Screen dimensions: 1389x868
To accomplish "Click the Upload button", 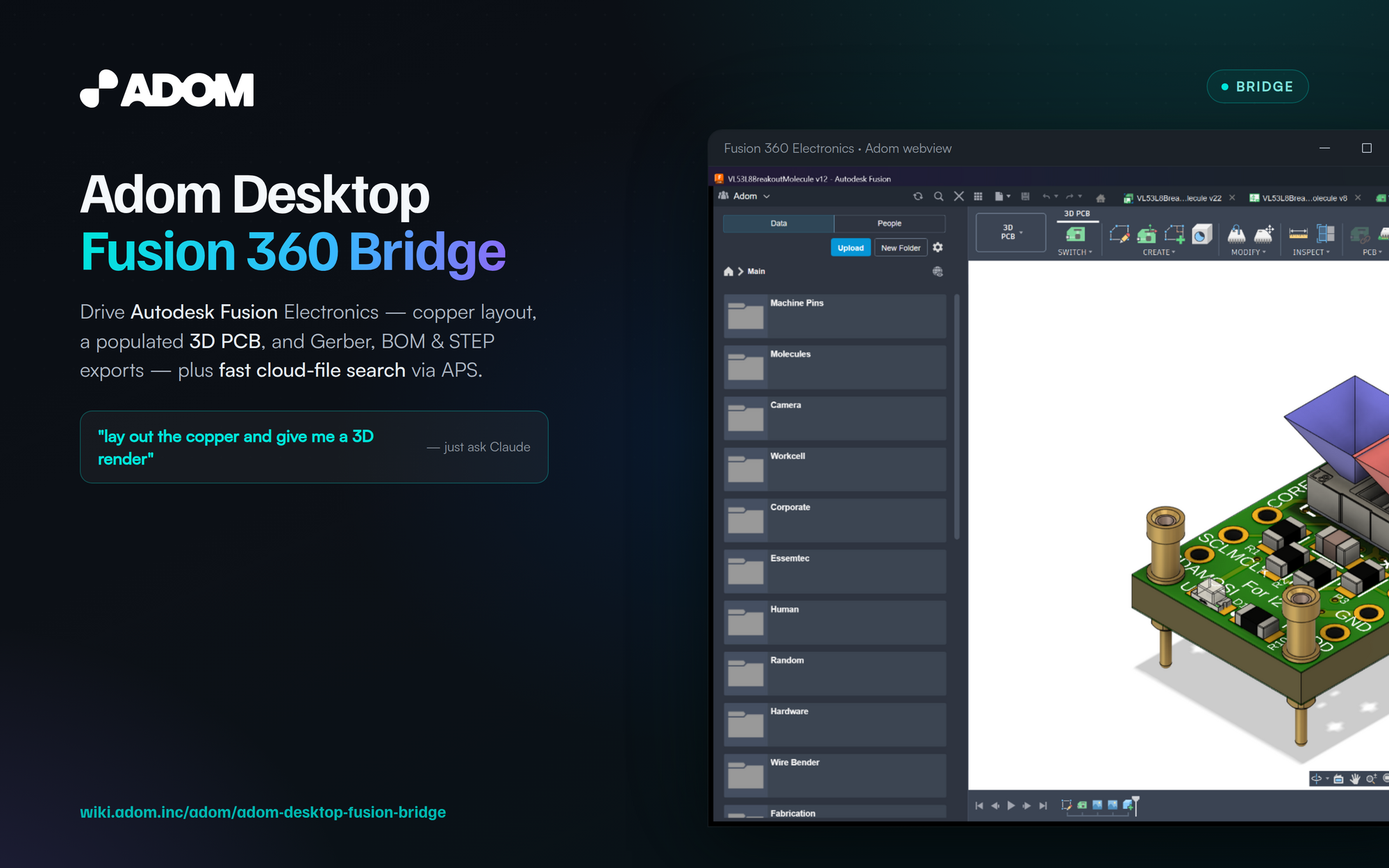I will (x=851, y=248).
